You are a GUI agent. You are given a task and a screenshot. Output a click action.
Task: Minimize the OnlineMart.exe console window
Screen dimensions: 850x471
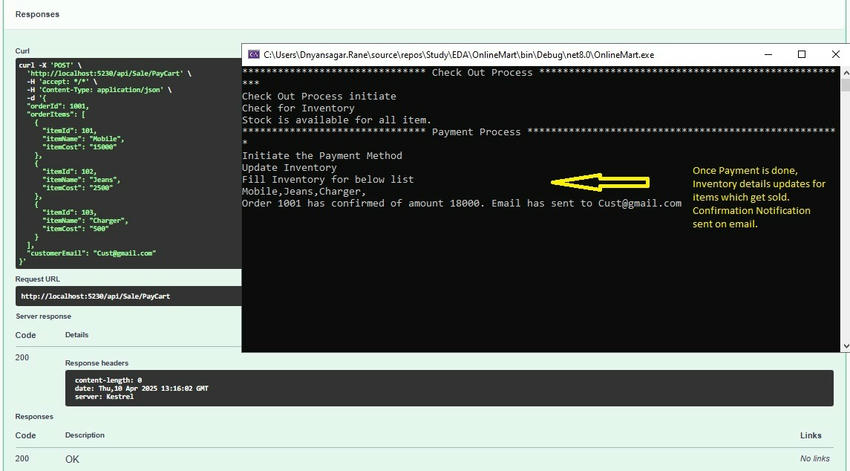coord(768,54)
